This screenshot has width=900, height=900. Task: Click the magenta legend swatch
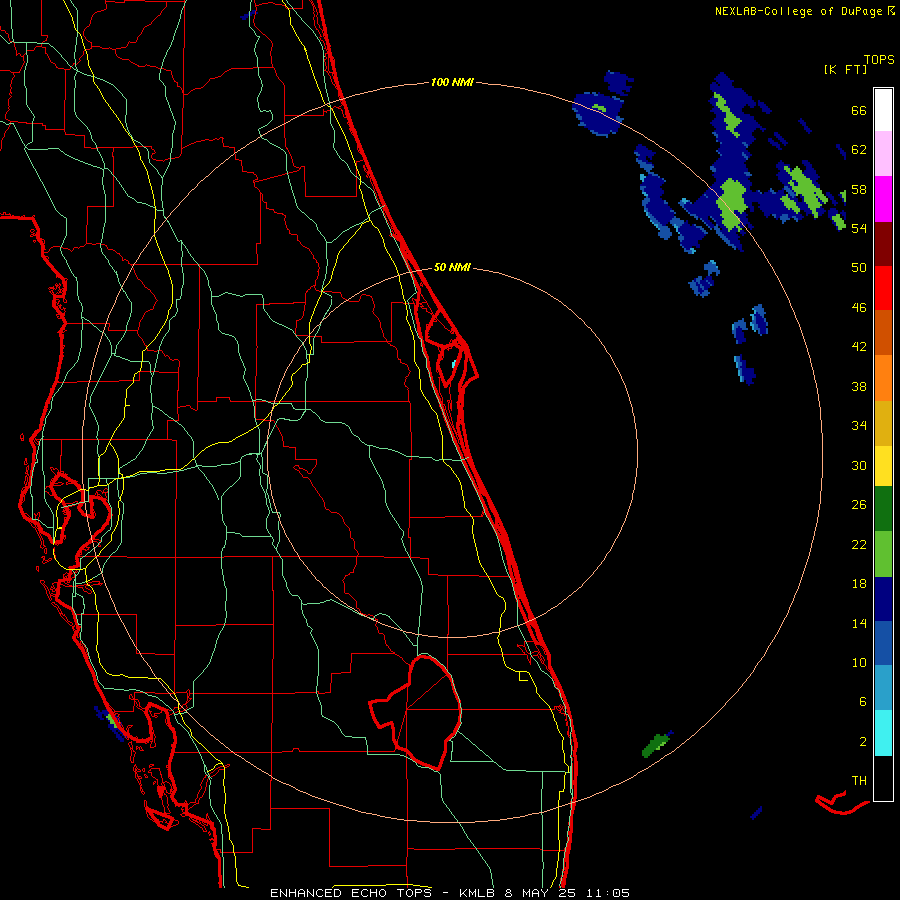pos(883,199)
